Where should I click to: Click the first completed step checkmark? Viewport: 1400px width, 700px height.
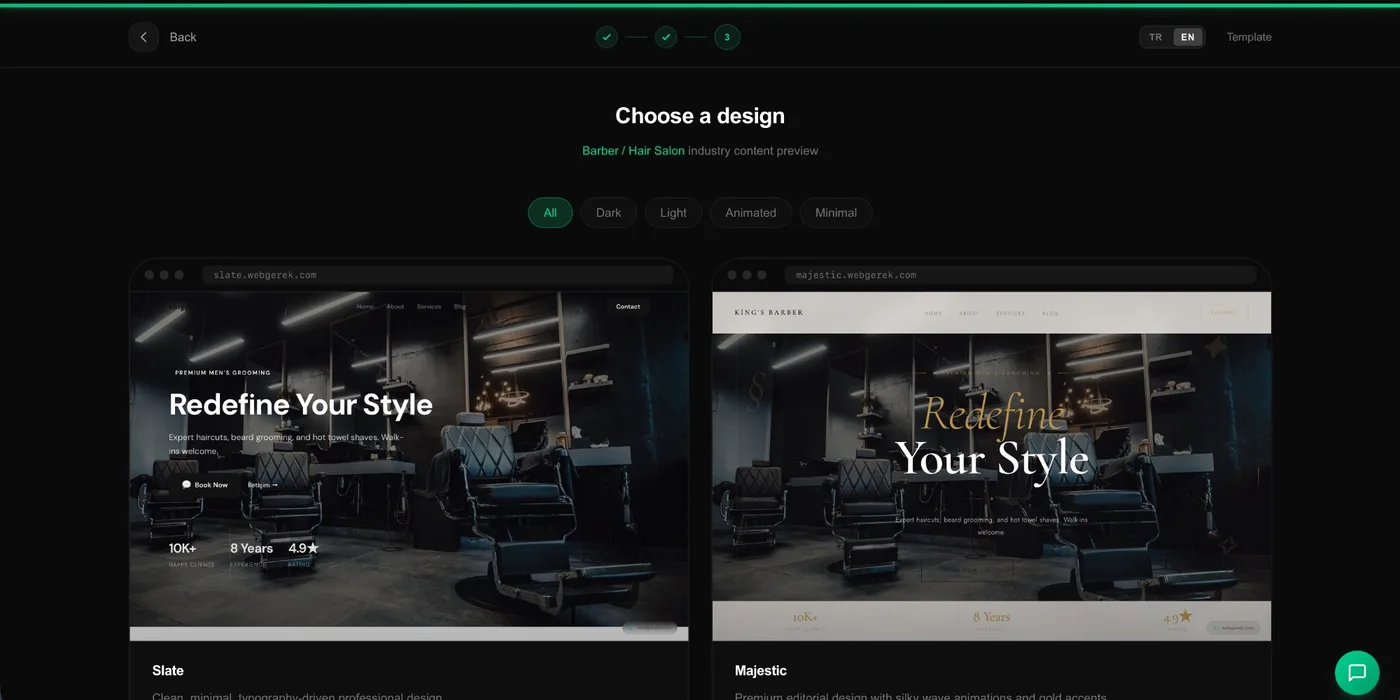[606, 36]
